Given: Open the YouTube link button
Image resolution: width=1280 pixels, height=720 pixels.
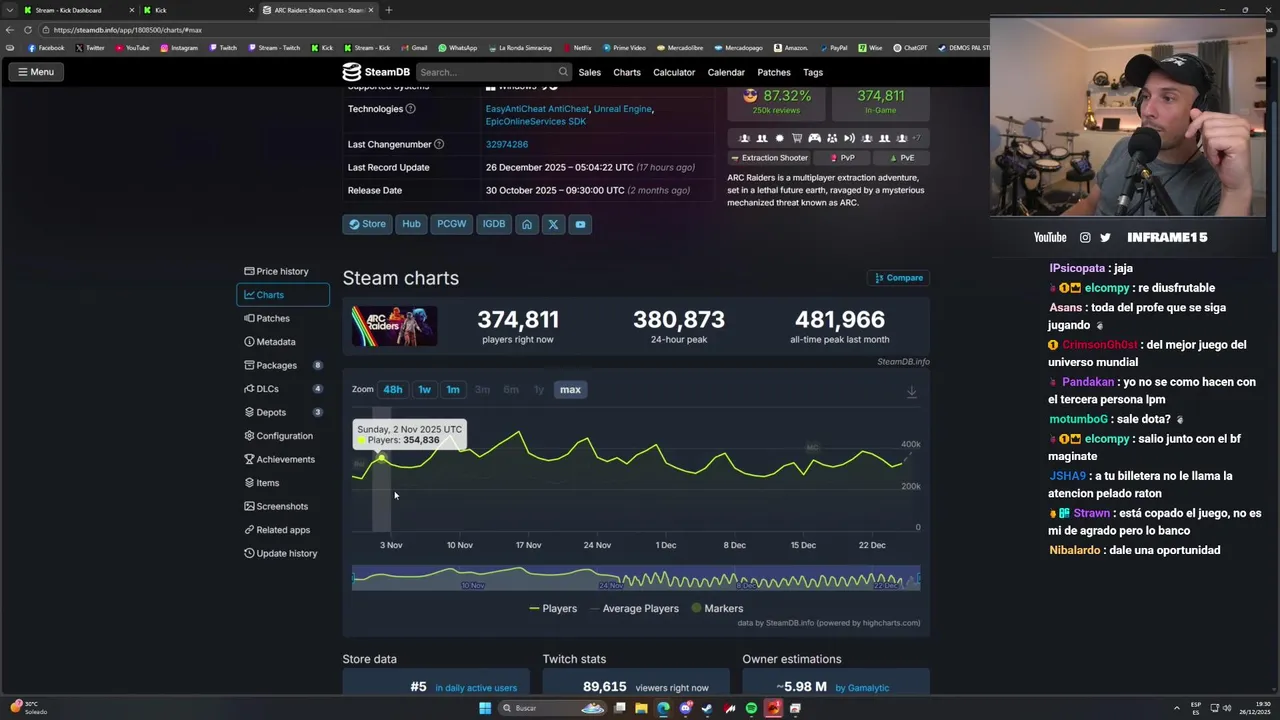Looking at the screenshot, I should (580, 224).
